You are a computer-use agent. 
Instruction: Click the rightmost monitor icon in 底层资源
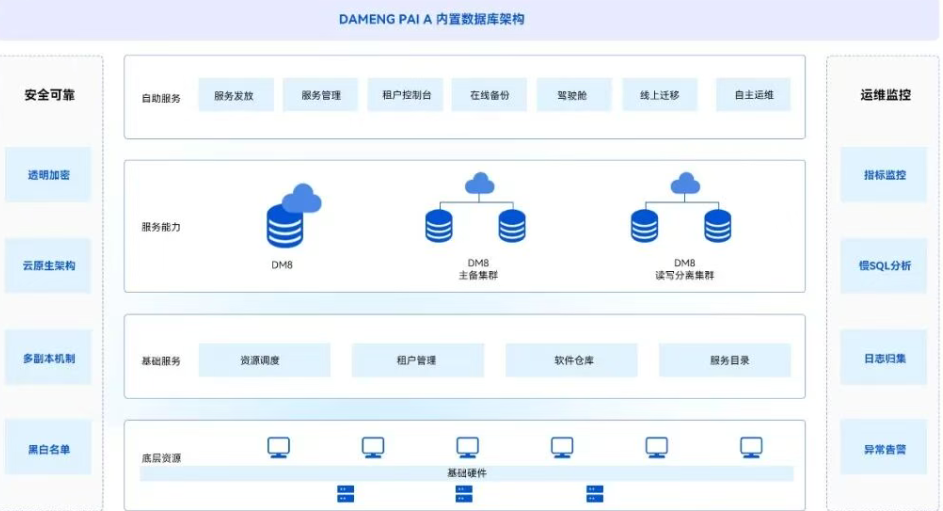pyautogui.click(x=751, y=447)
